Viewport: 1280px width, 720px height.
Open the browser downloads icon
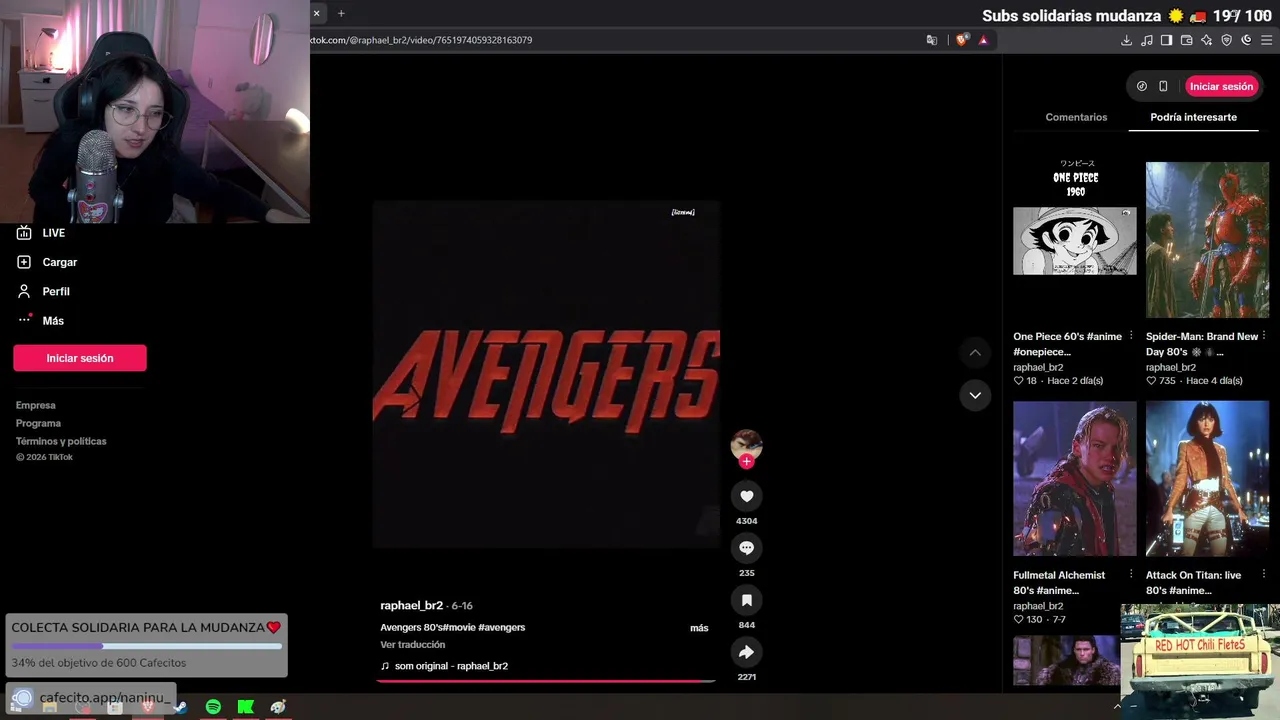click(1126, 40)
